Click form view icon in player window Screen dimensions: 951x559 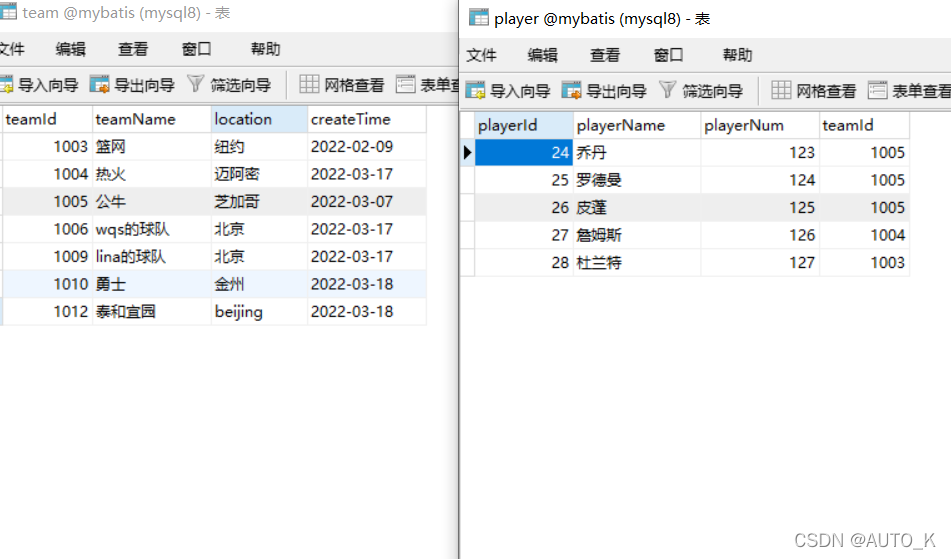click(x=877, y=90)
